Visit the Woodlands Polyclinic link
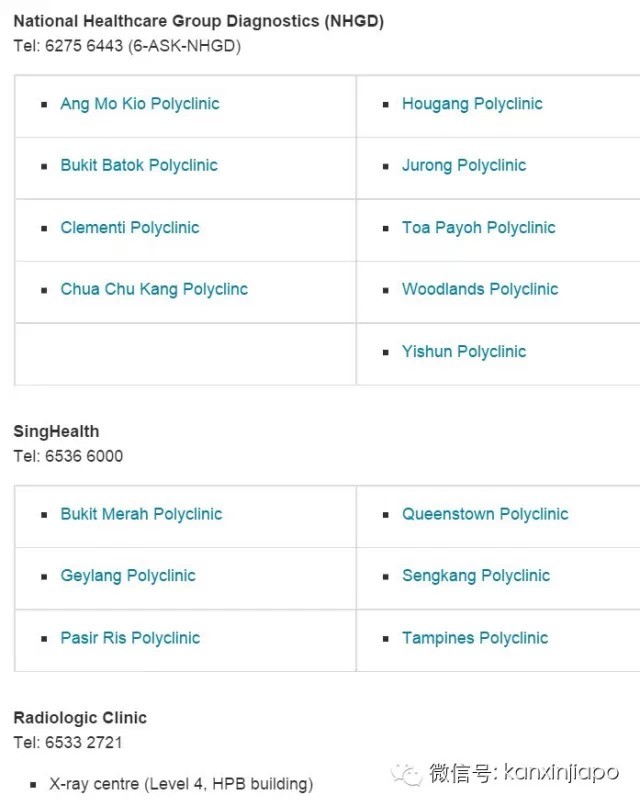The image size is (640, 806). coord(480,290)
